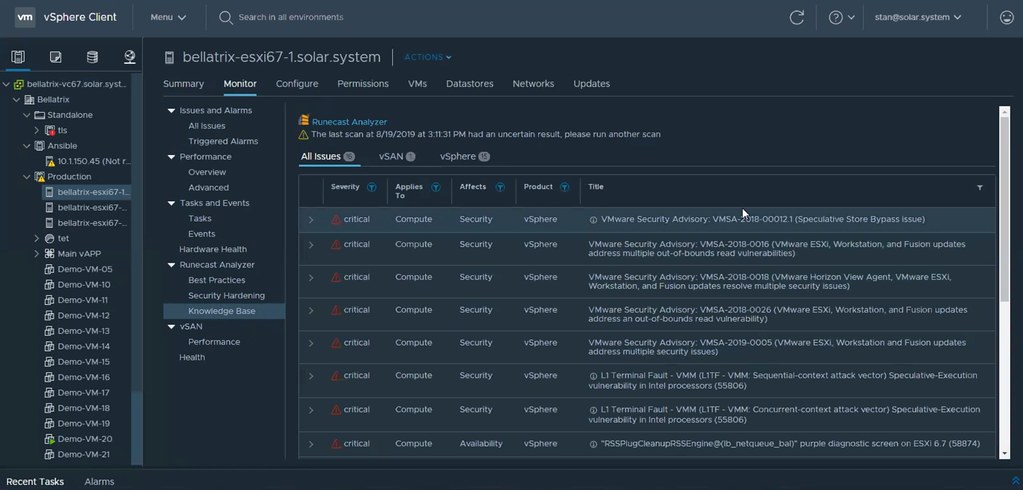Open the Menu dropdown
1023x490 pixels.
[168, 18]
